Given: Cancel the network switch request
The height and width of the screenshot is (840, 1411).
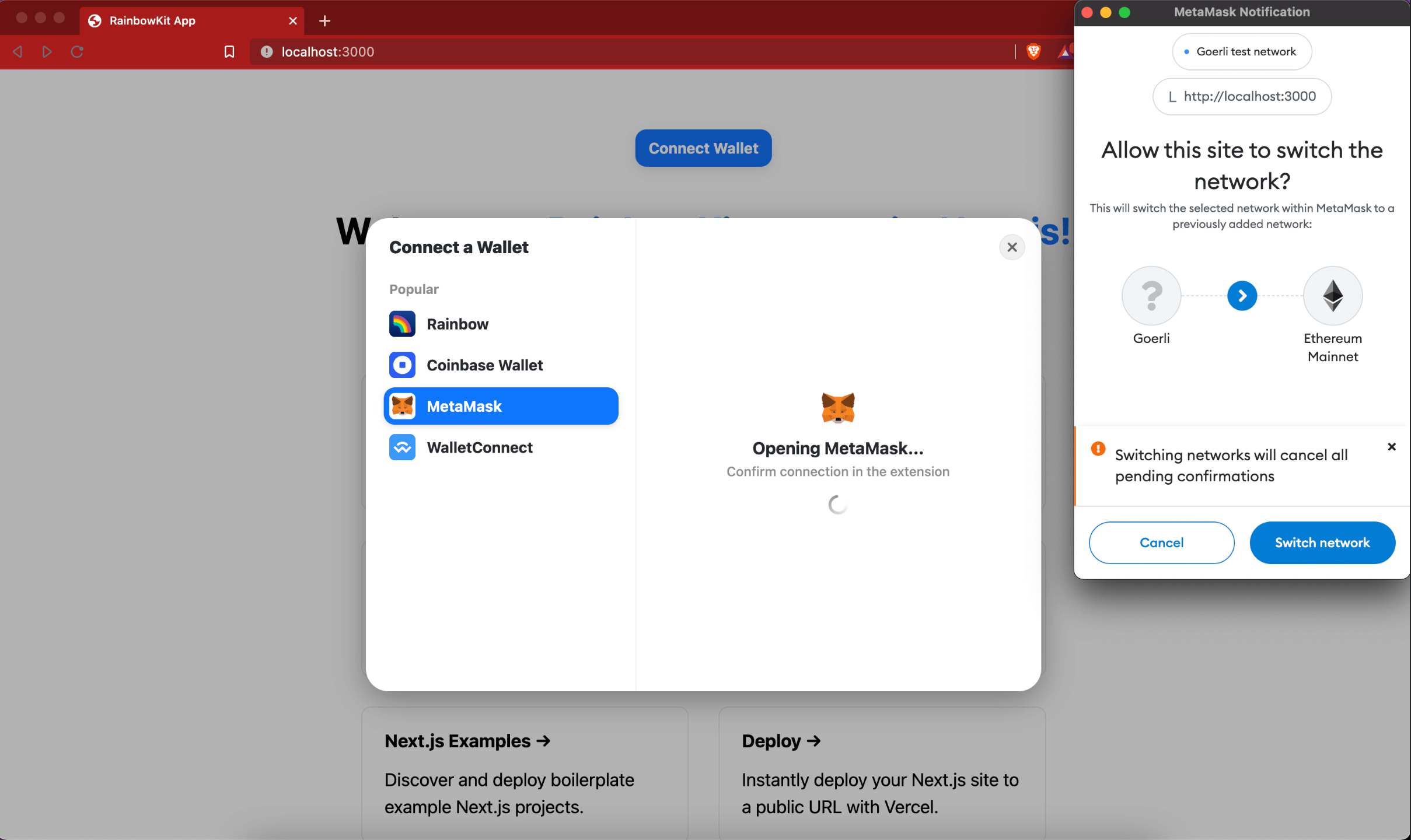Looking at the screenshot, I should (1161, 542).
